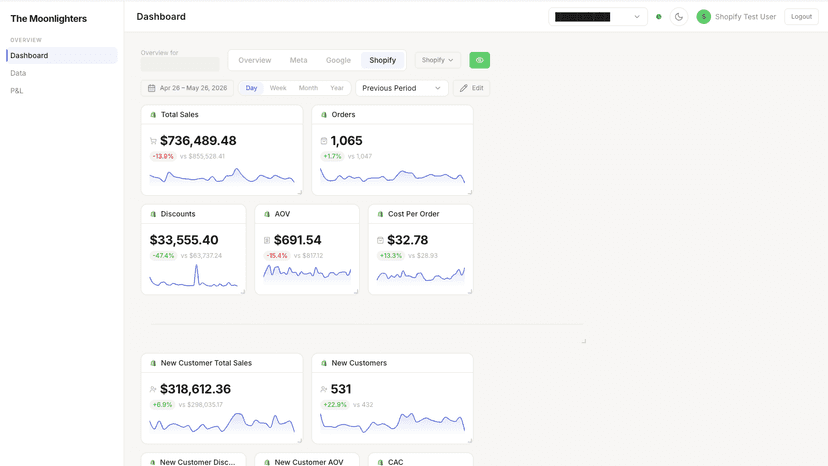Click the New Customer AOV card title
The height and width of the screenshot is (466, 828).
coord(309,462)
